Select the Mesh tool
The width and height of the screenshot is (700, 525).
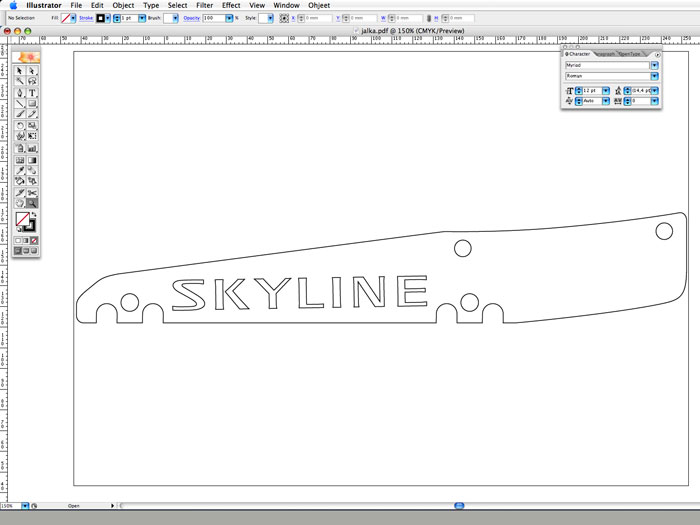point(20,160)
